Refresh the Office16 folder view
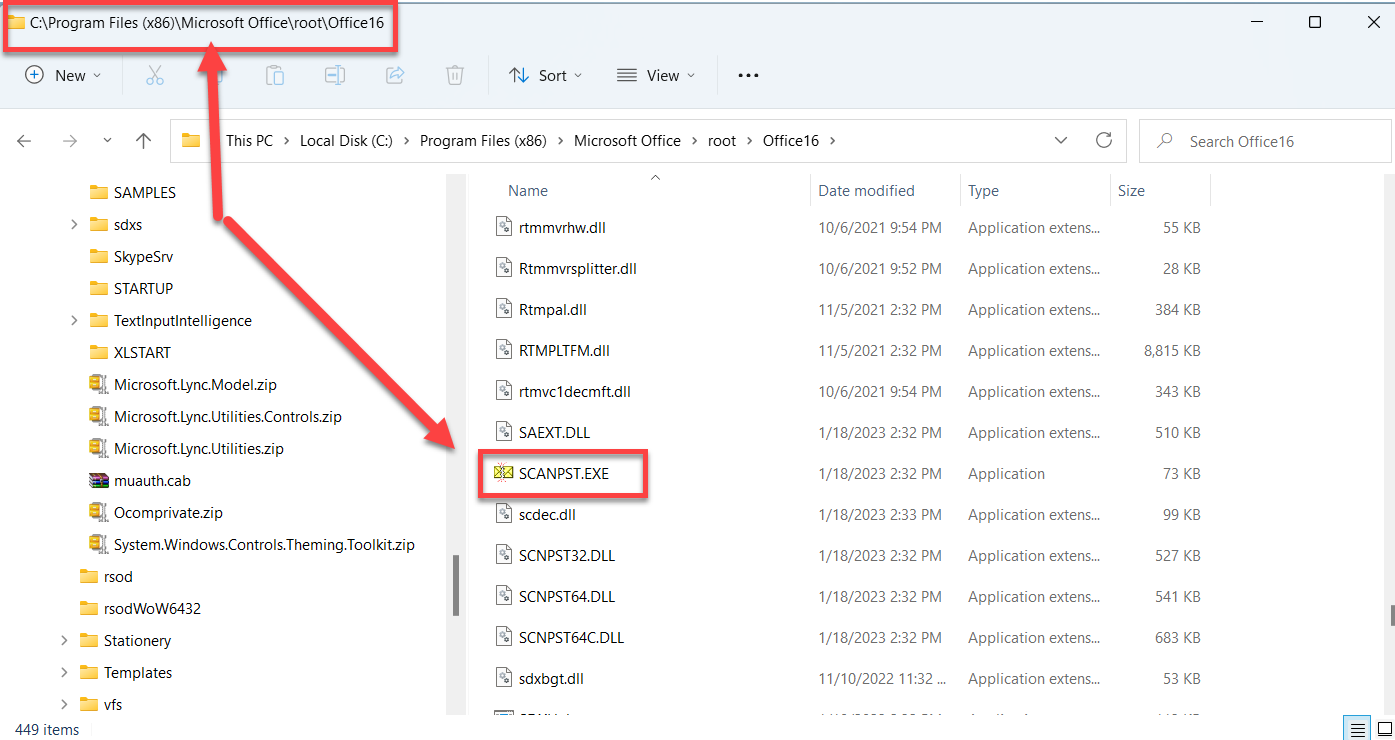The image size is (1395, 740). click(1104, 140)
